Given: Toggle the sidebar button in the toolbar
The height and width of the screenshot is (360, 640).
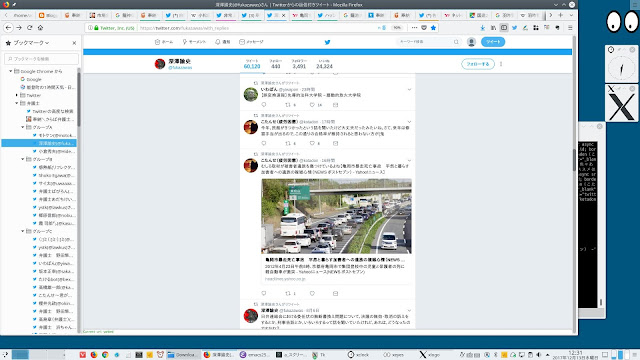Looking at the screenshot, I should [x=504, y=28].
